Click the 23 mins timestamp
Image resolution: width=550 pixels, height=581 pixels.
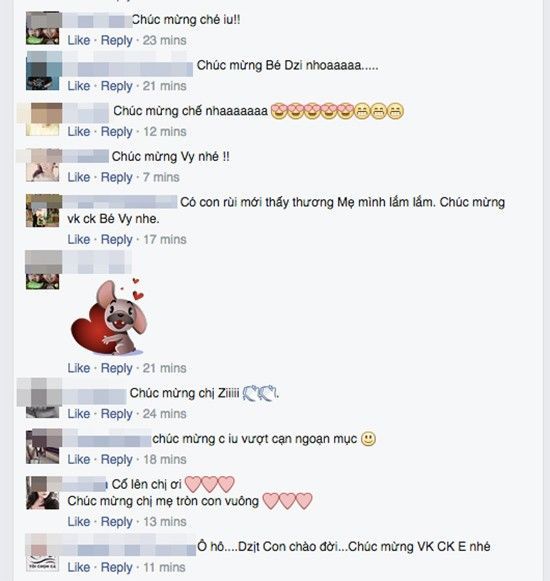pos(164,40)
